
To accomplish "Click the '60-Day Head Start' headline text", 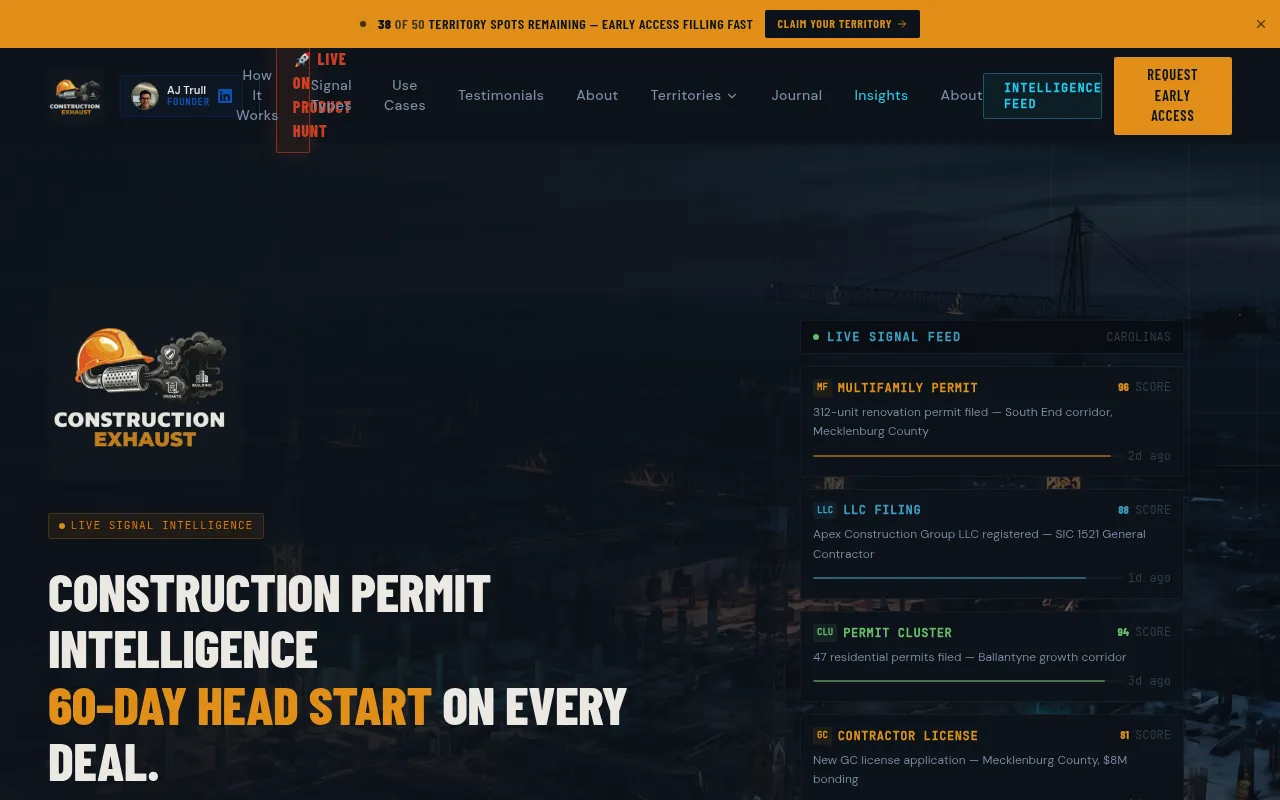I will (240, 707).
